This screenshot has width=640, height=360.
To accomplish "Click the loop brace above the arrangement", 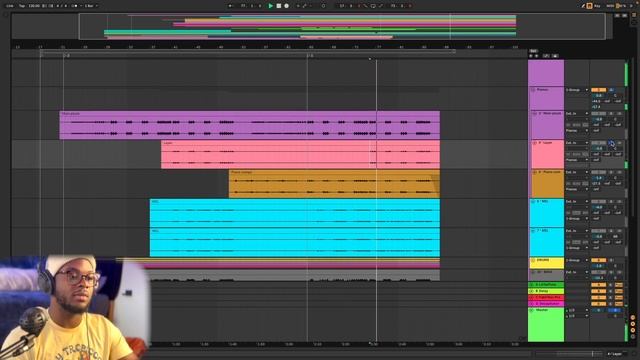I will pyautogui.click(x=247, y=52).
